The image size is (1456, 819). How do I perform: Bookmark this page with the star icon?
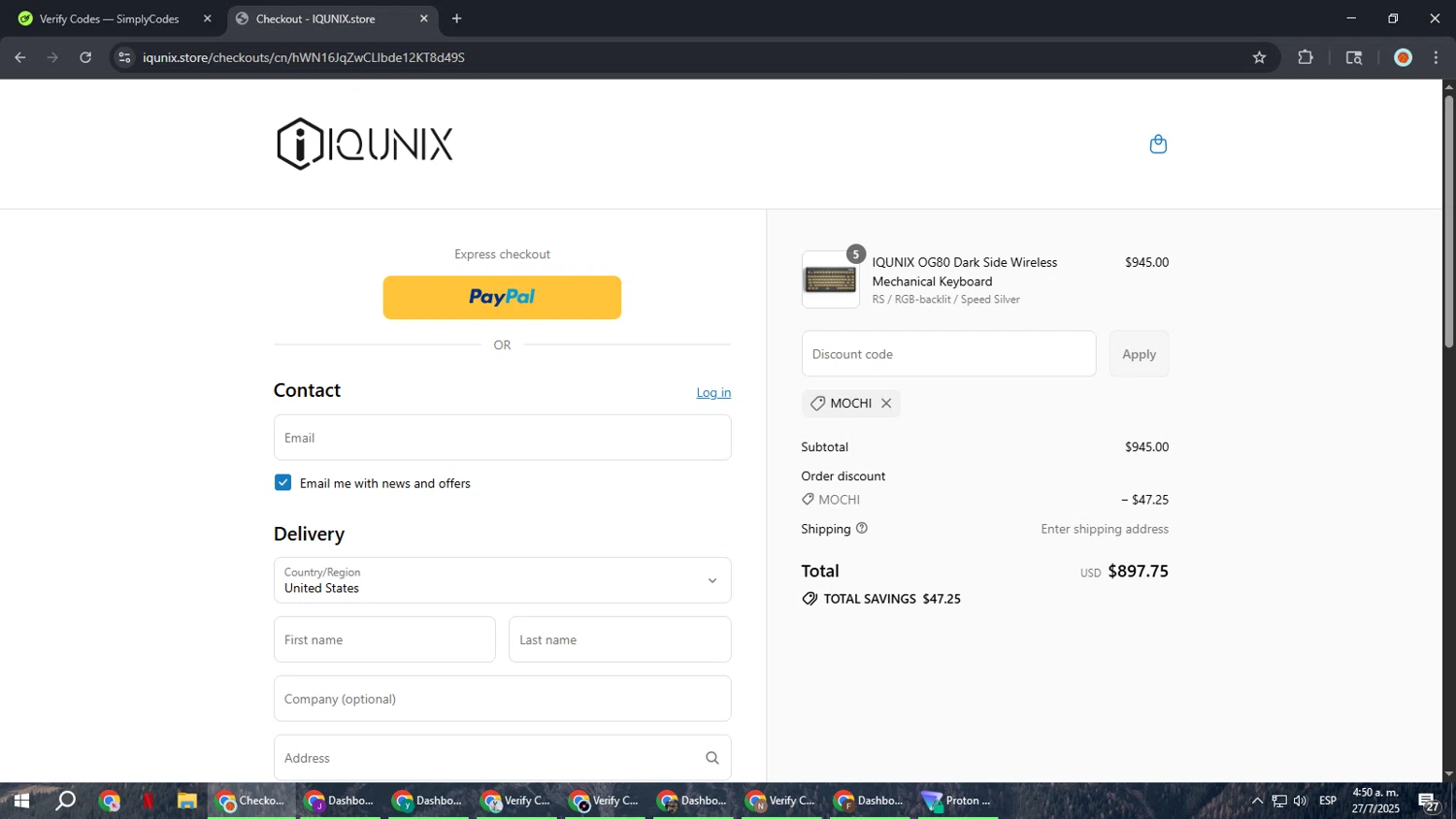1259,57
